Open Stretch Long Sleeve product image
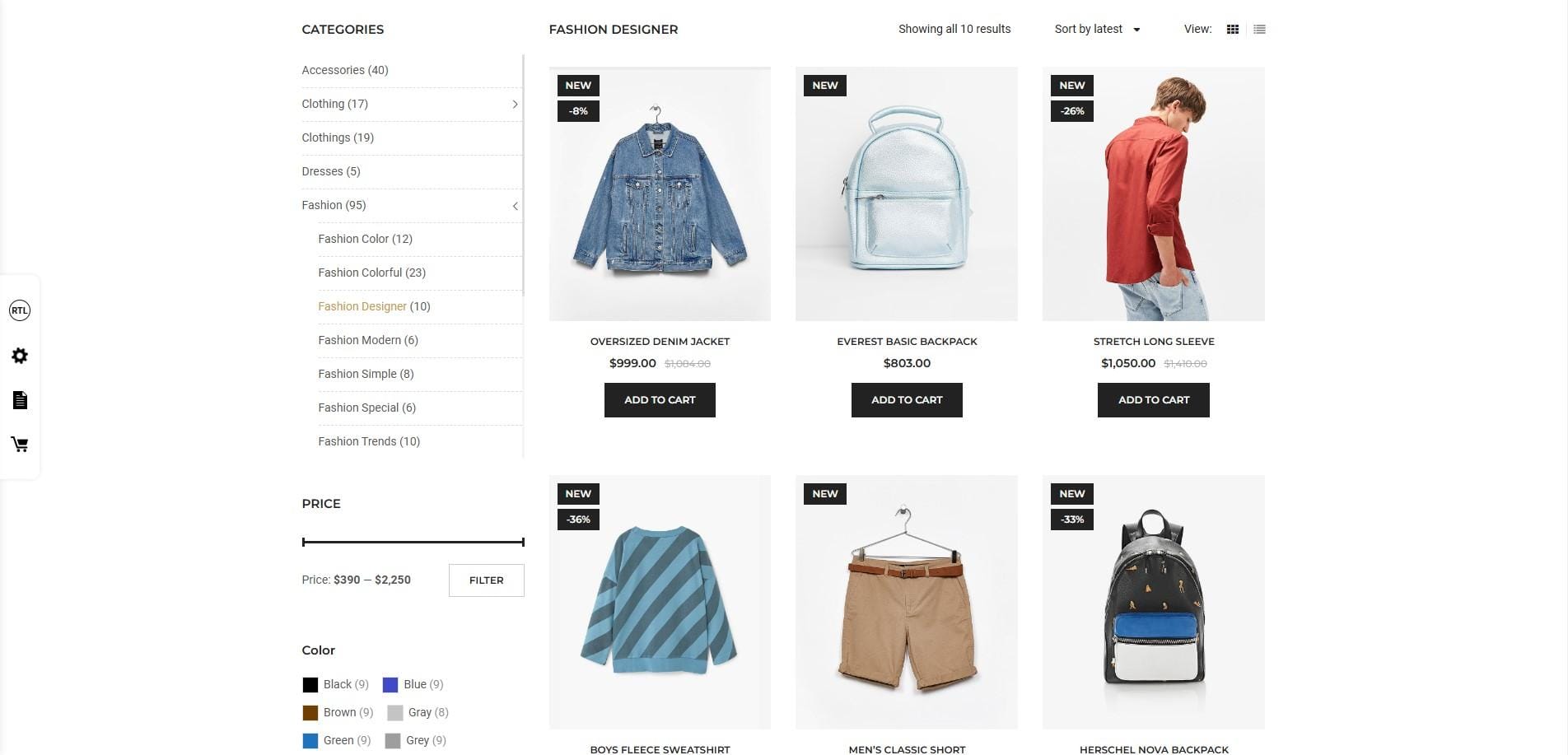Image resolution: width=1568 pixels, height=755 pixels. point(1153,194)
